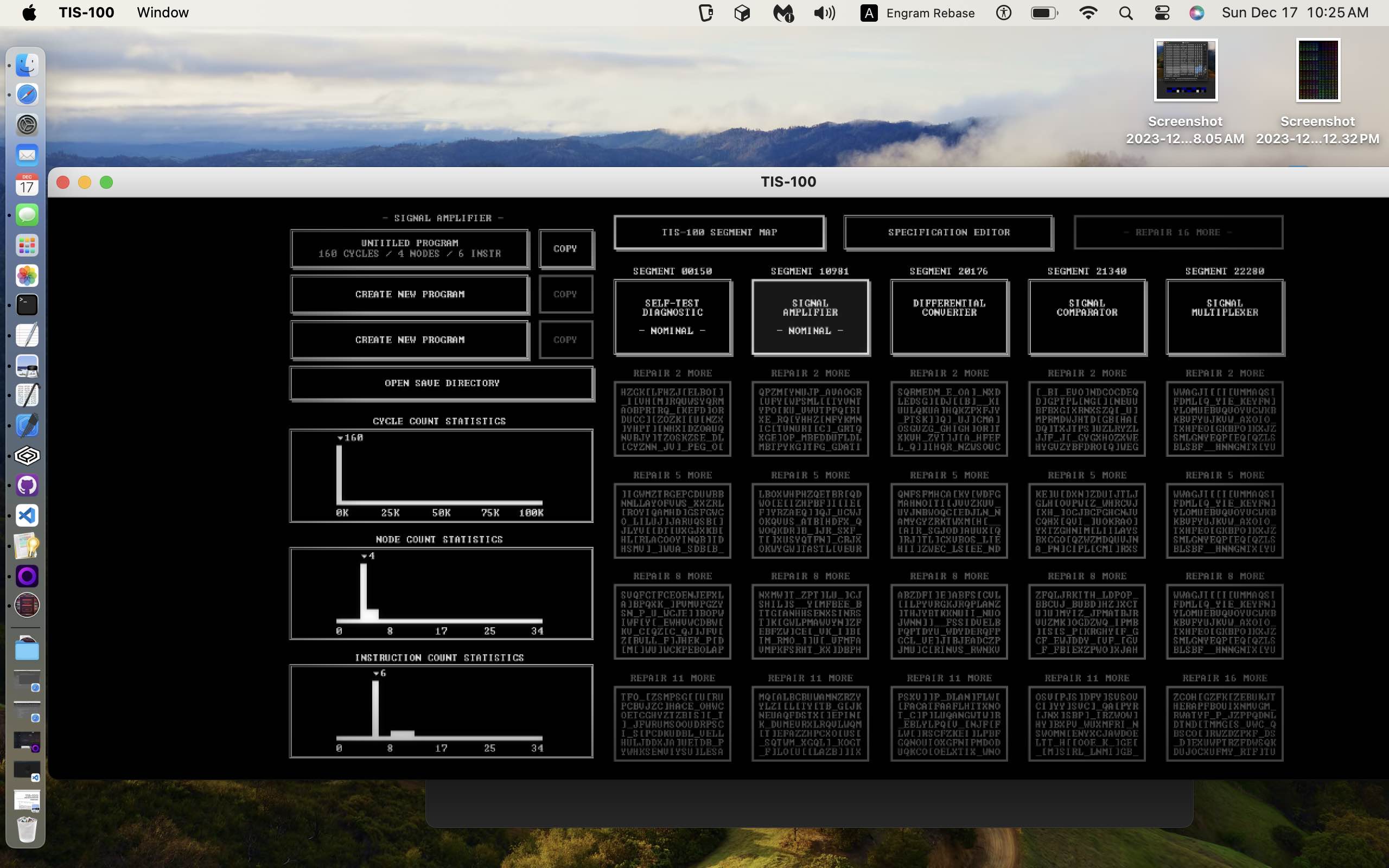Viewport: 1389px width, 868px height.
Task: Open Visual Studio Code from the dock
Action: (27, 515)
